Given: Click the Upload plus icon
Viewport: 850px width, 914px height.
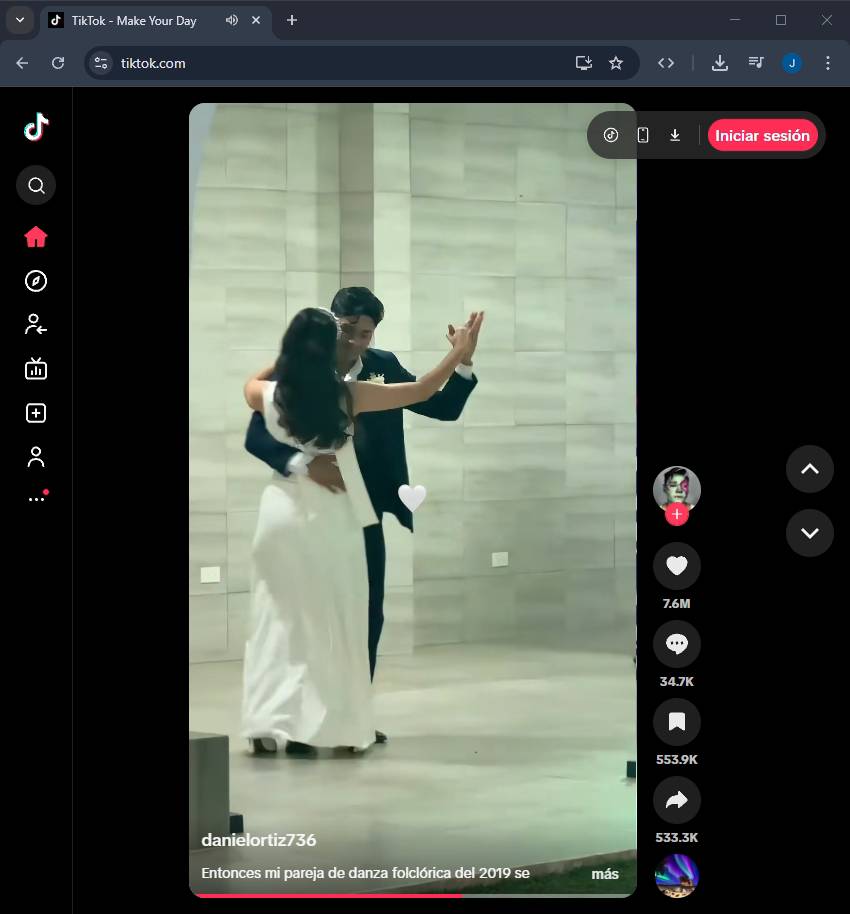Looking at the screenshot, I should point(36,413).
